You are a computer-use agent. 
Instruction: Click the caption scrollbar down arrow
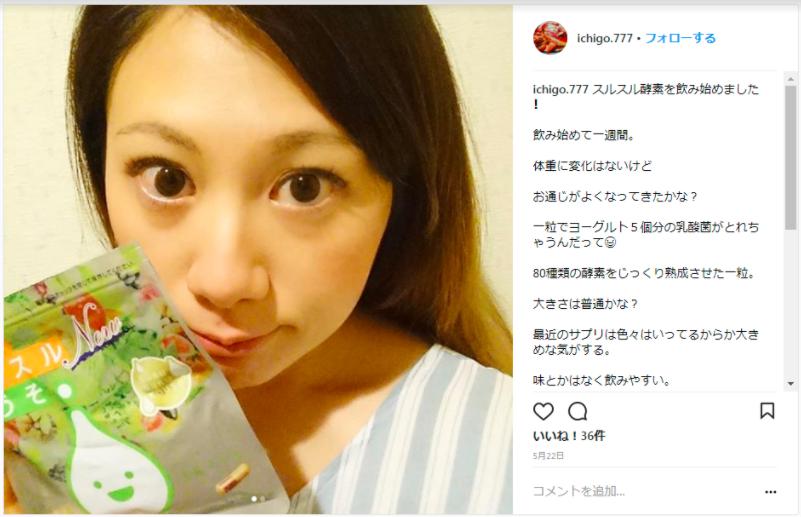790,383
